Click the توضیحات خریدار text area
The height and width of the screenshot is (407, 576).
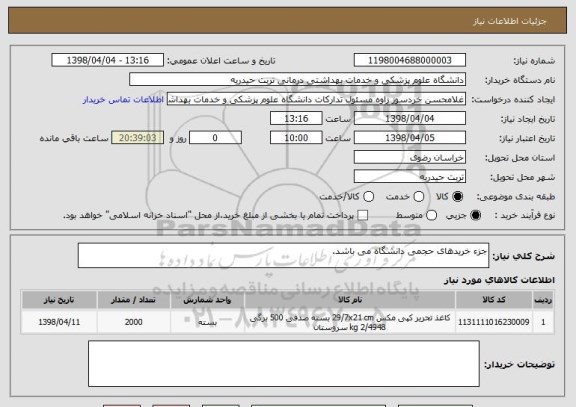[x=284, y=364]
